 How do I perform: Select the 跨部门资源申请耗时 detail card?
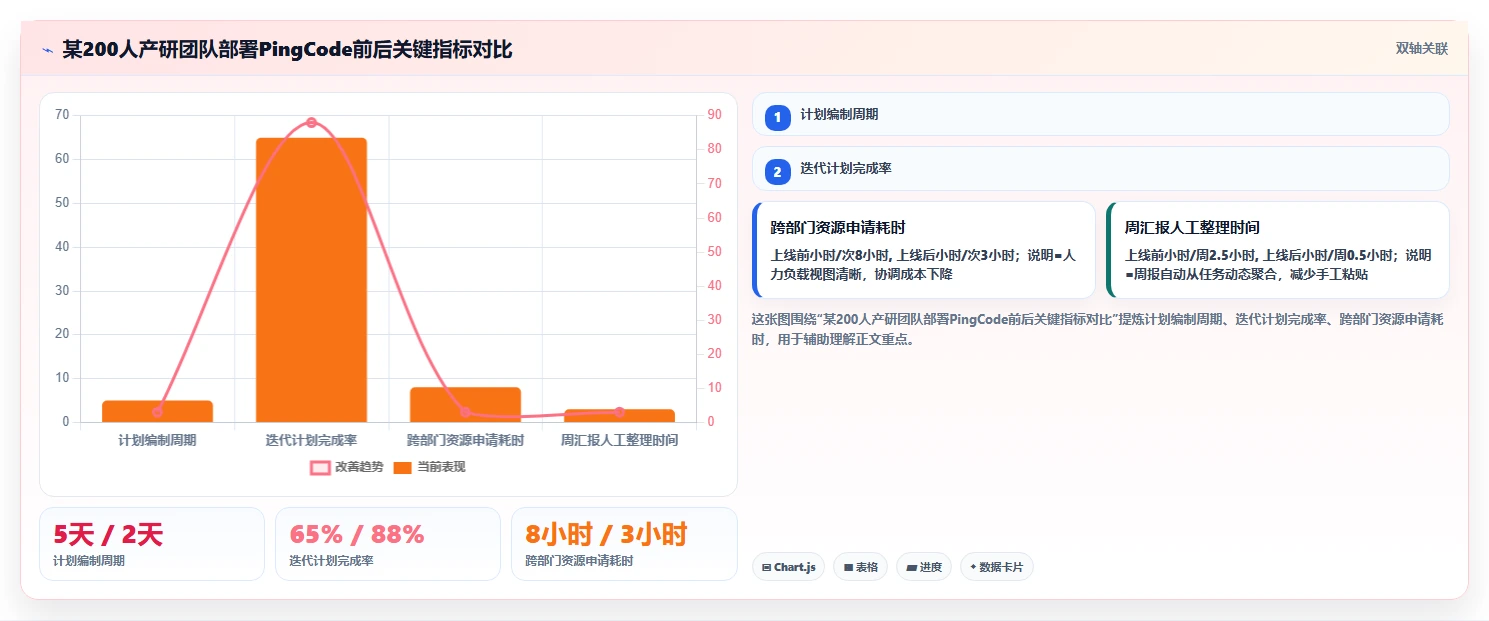(x=924, y=250)
